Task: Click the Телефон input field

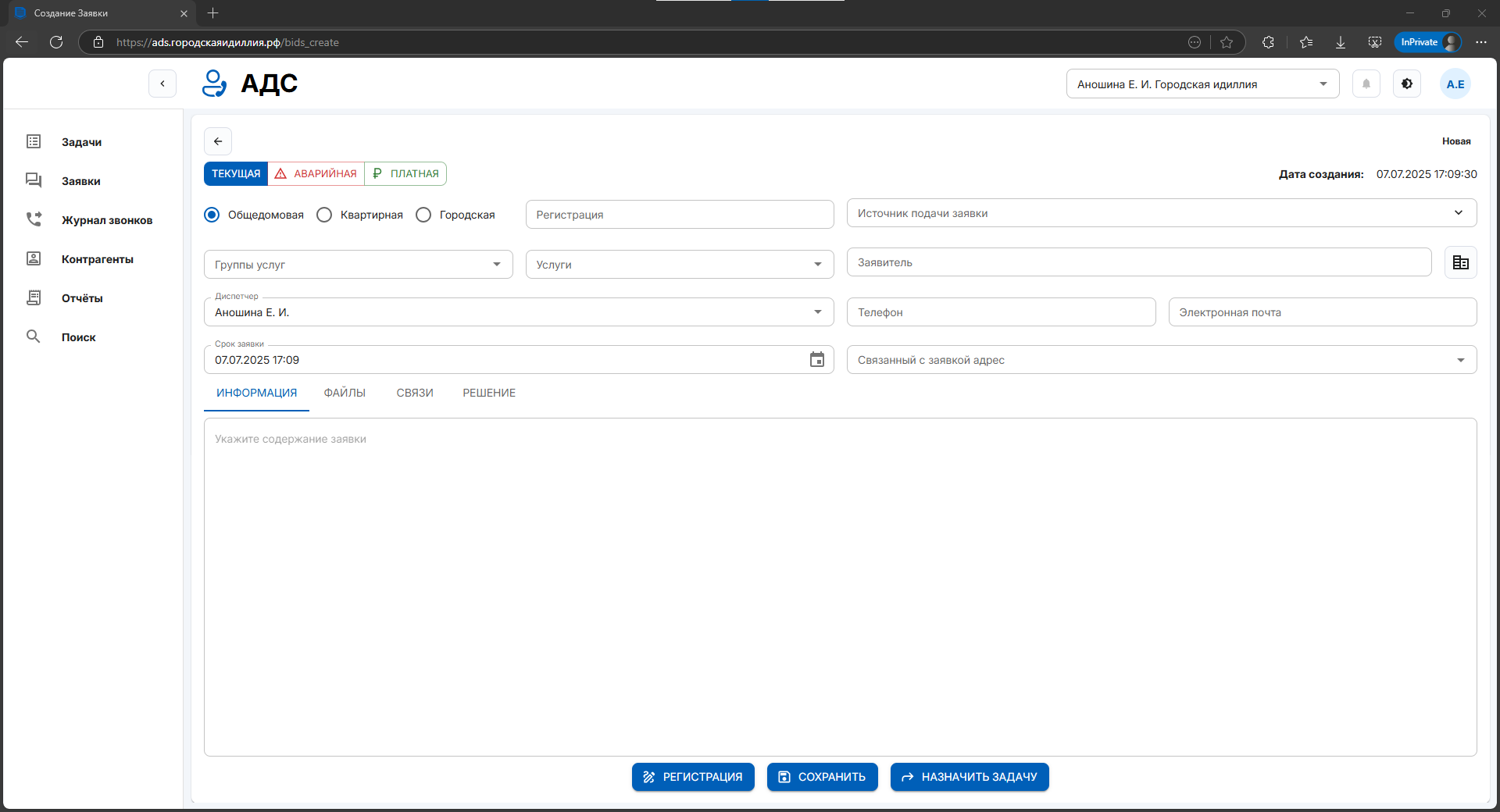Action: pos(1001,312)
